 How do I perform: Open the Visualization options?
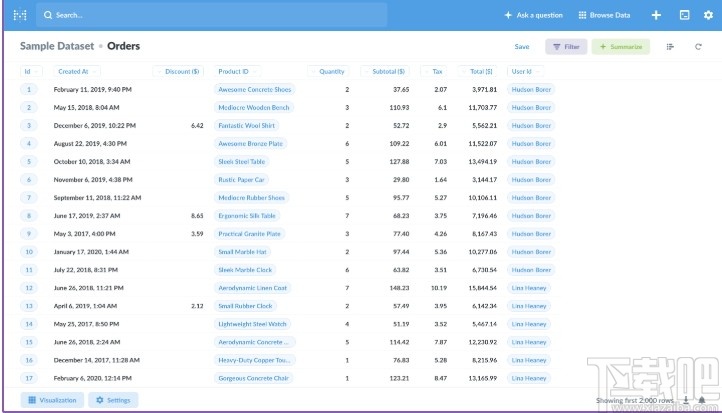coord(52,400)
